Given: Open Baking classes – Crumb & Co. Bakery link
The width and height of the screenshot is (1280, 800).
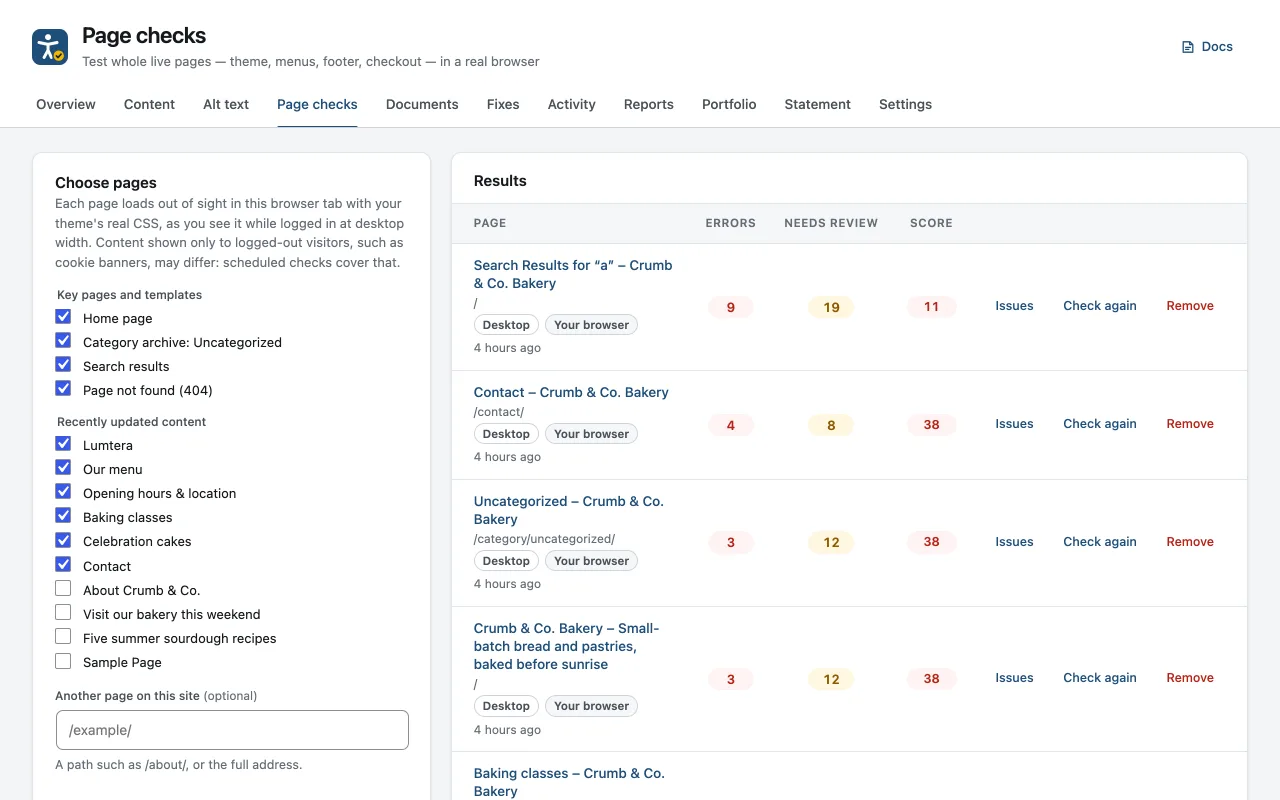Looking at the screenshot, I should pos(569,782).
